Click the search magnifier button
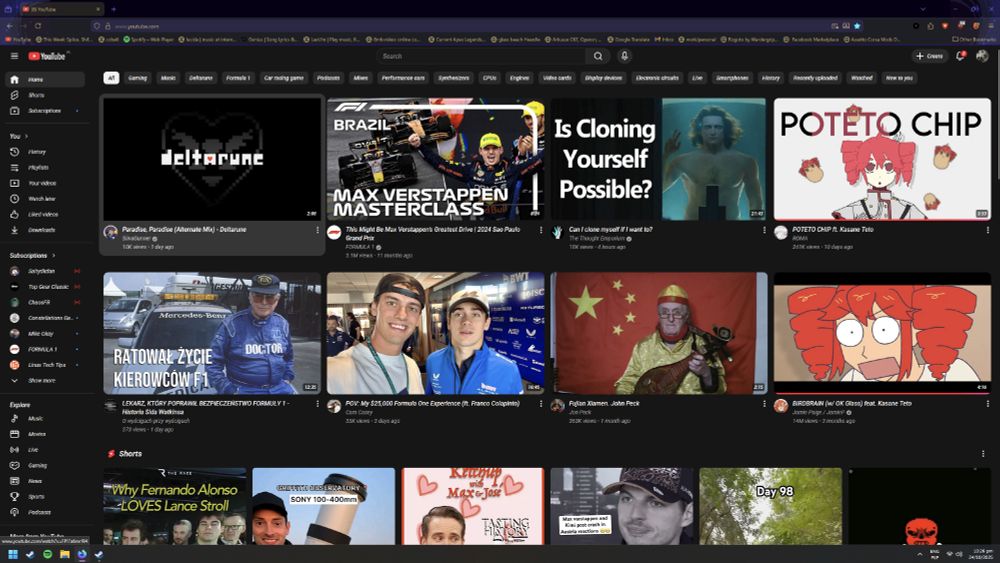 point(598,56)
